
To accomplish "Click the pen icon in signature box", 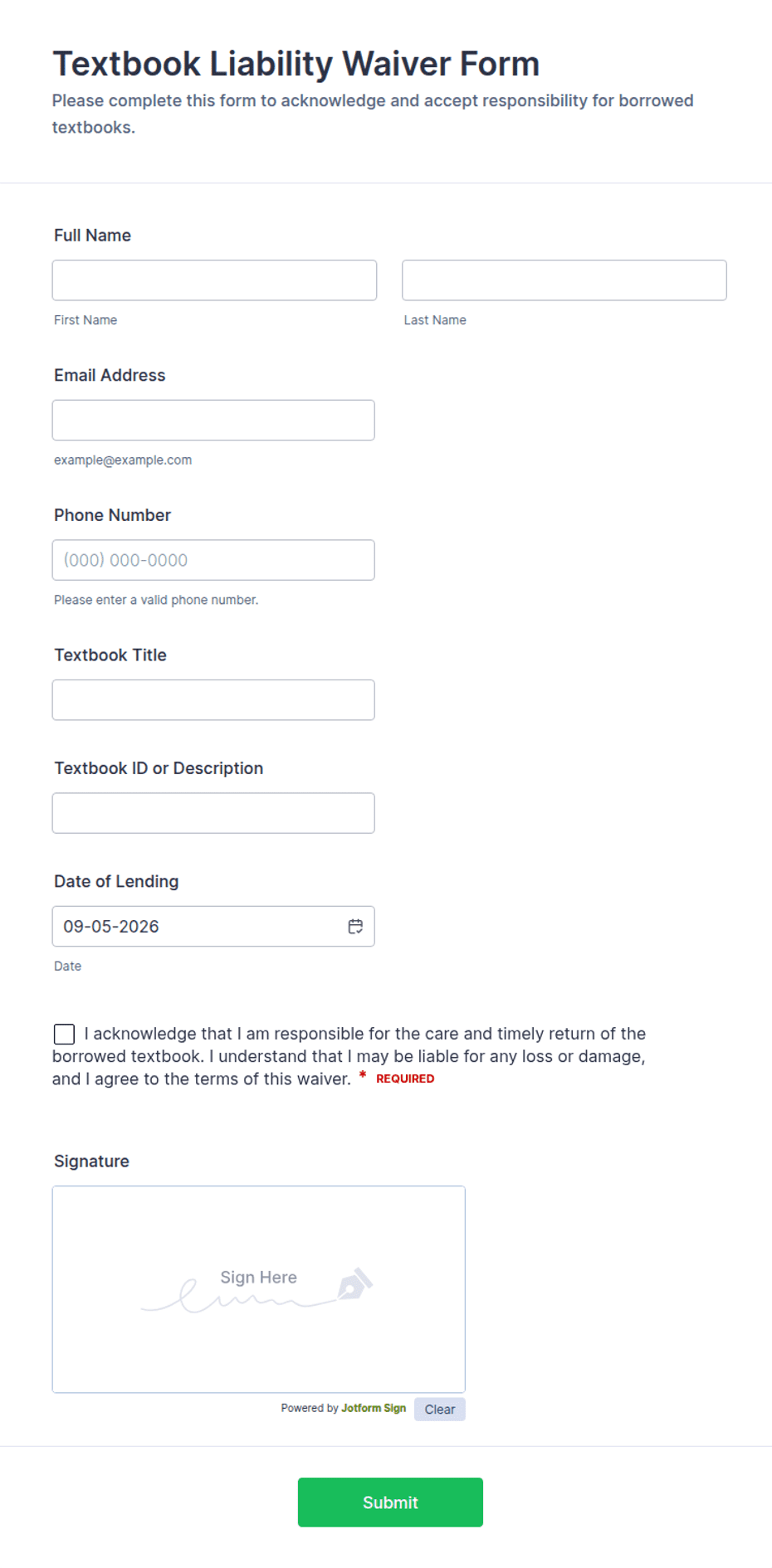I will [x=354, y=1283].
